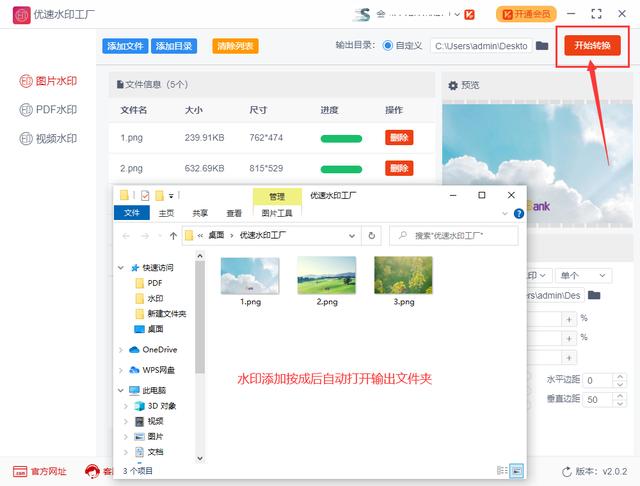The width and height of the screenshot is (640, 486).
Task: Open 查看 tab in Explorer
Action: (234, 213)
